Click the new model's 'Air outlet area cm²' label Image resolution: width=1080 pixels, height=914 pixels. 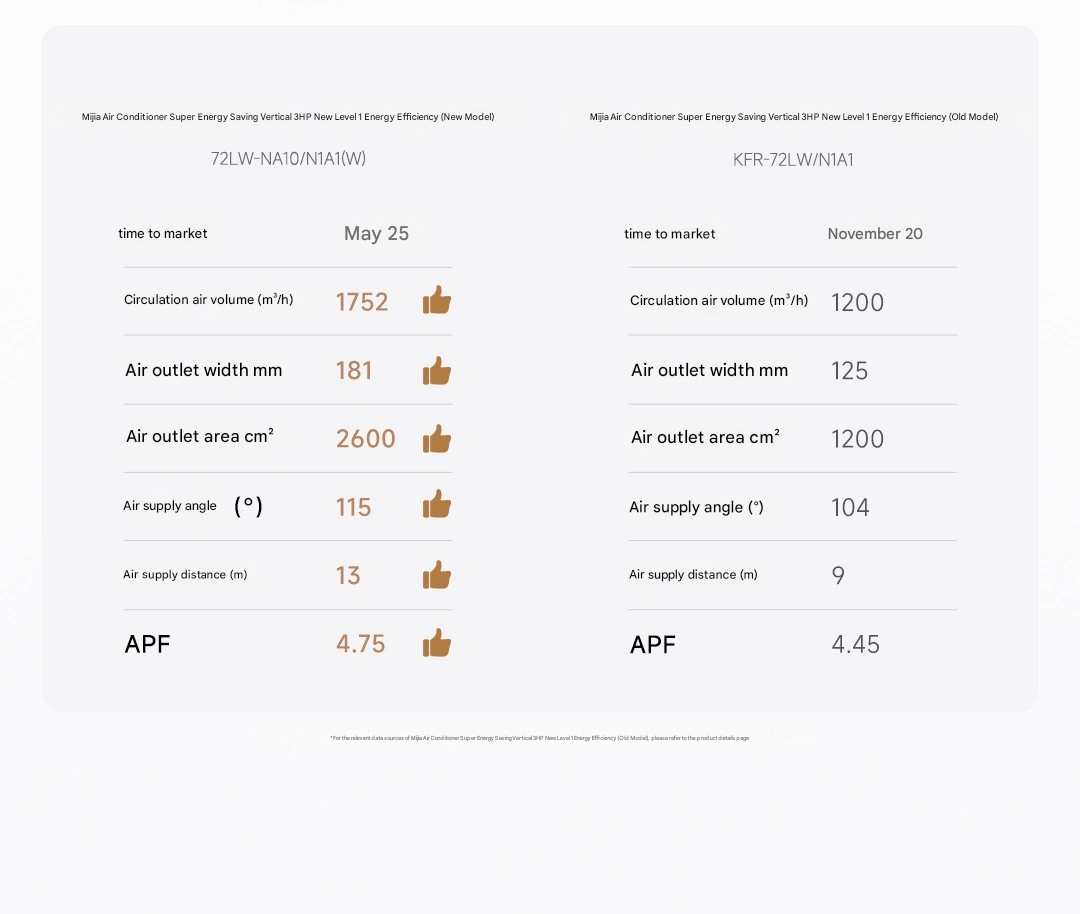[200, 436]
